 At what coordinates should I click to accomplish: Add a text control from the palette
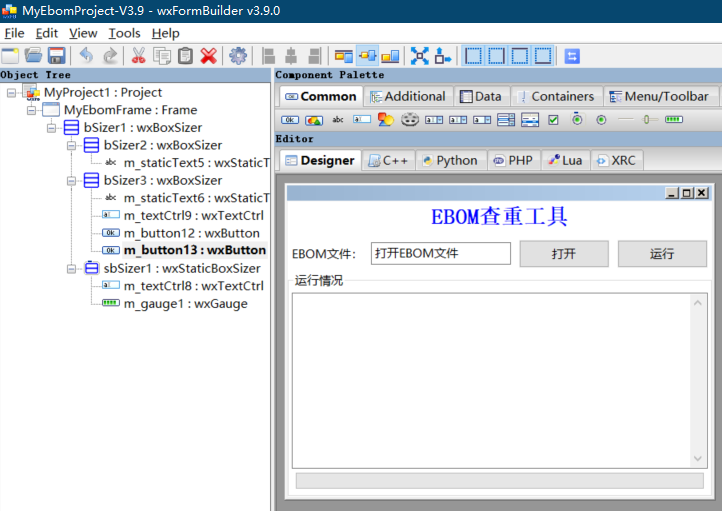click(362, 120)
